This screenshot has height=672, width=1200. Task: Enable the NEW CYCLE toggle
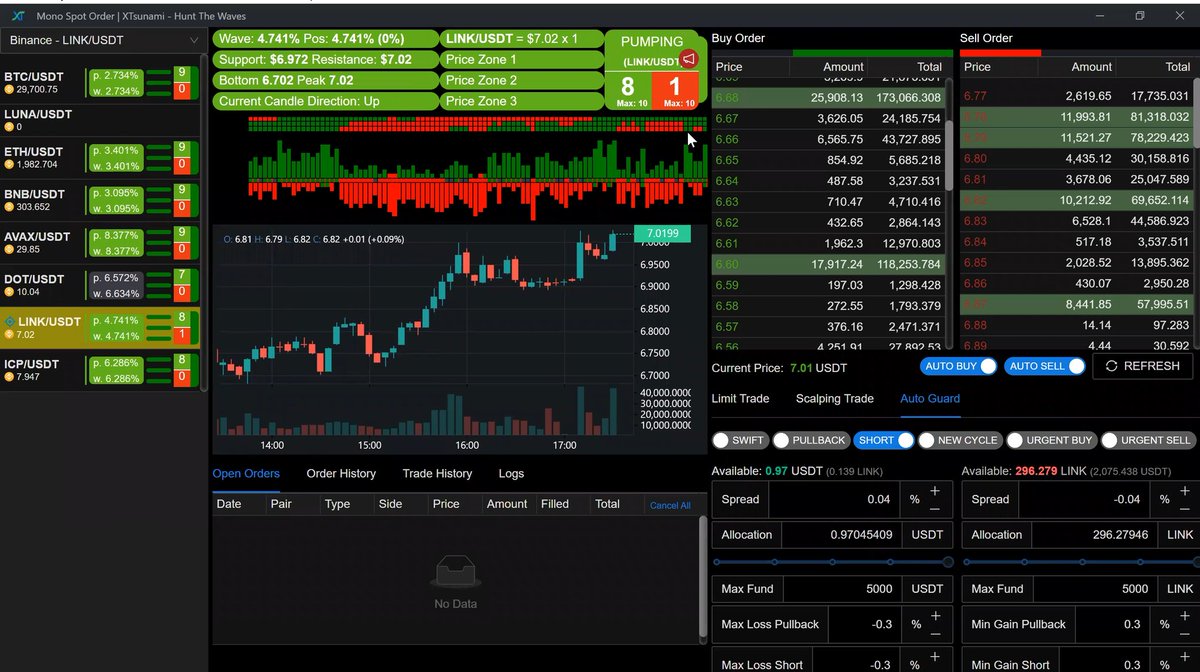[959, 440]
